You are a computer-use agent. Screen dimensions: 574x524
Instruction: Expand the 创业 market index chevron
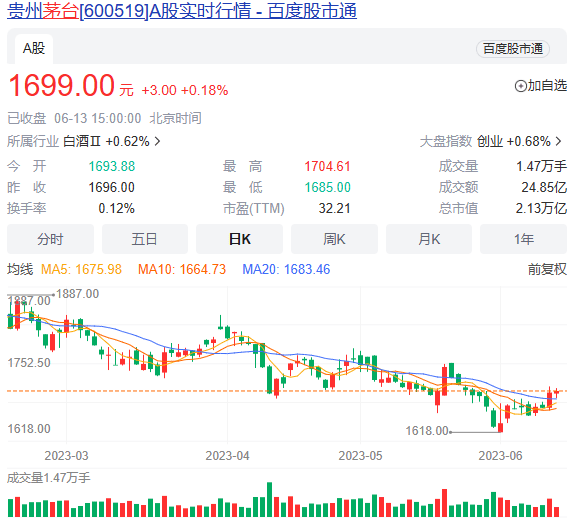tap(559, 141)
